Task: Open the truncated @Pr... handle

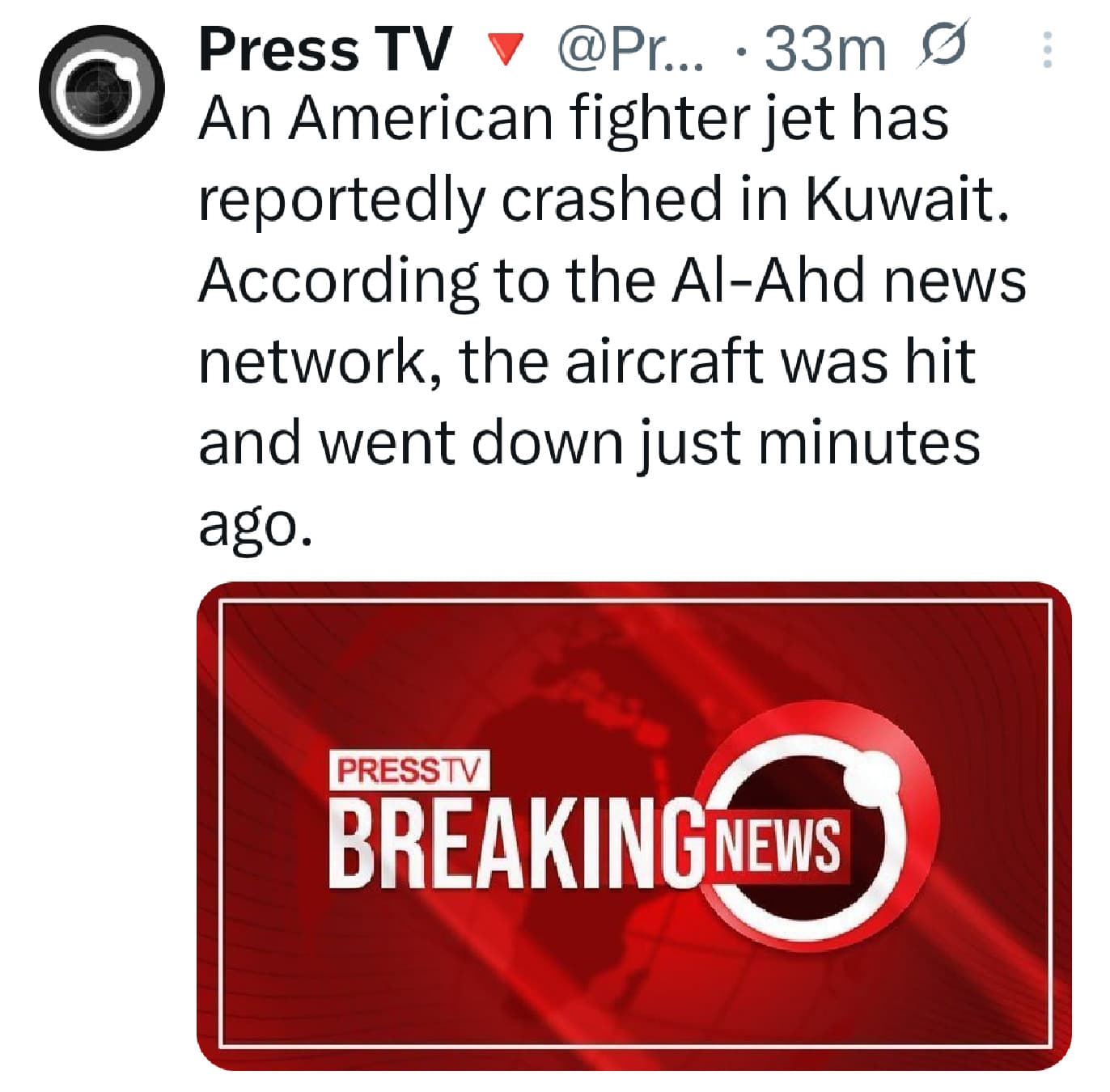Action: (x=630, y=49)
